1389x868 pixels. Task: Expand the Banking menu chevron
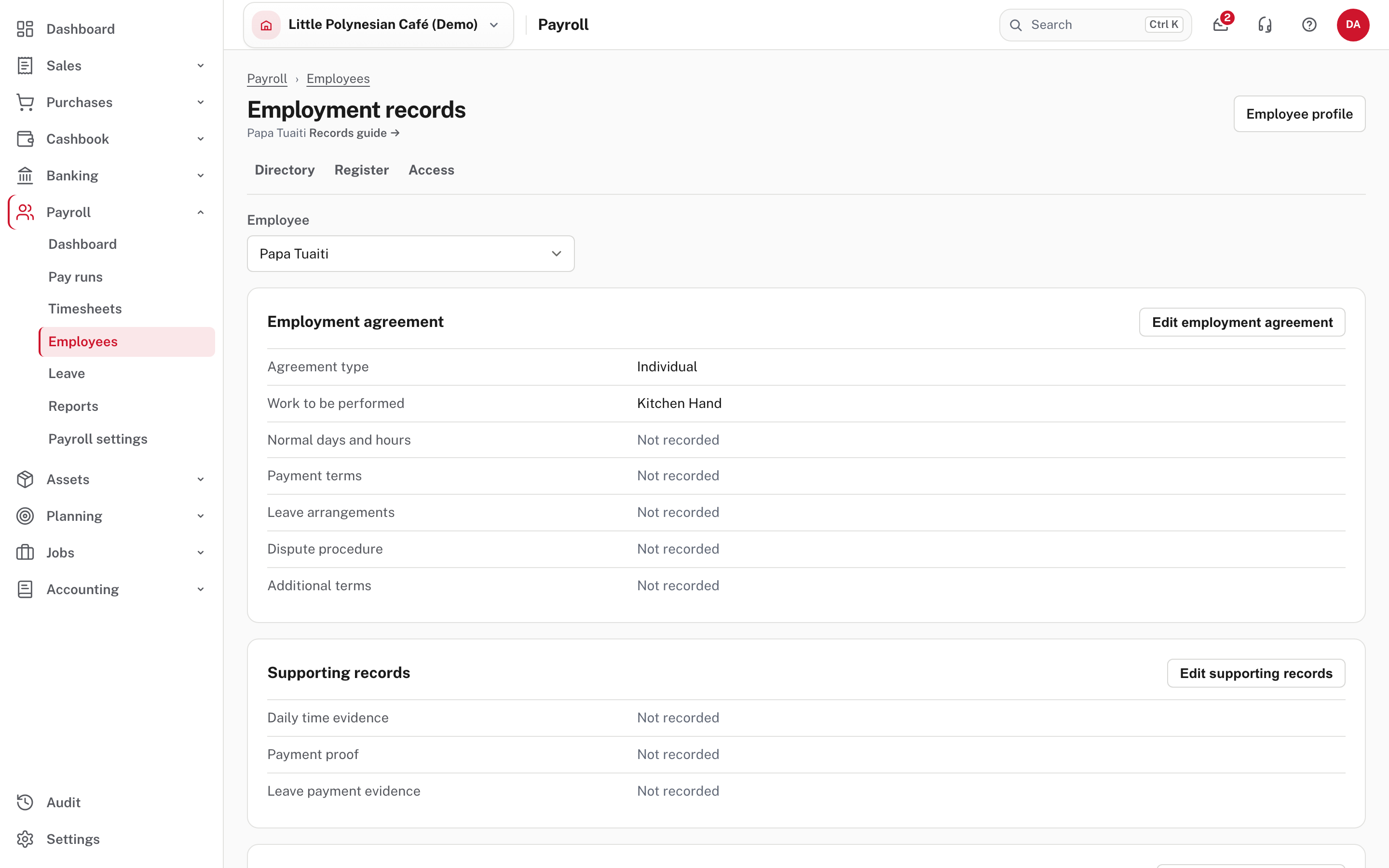[200, 176]
